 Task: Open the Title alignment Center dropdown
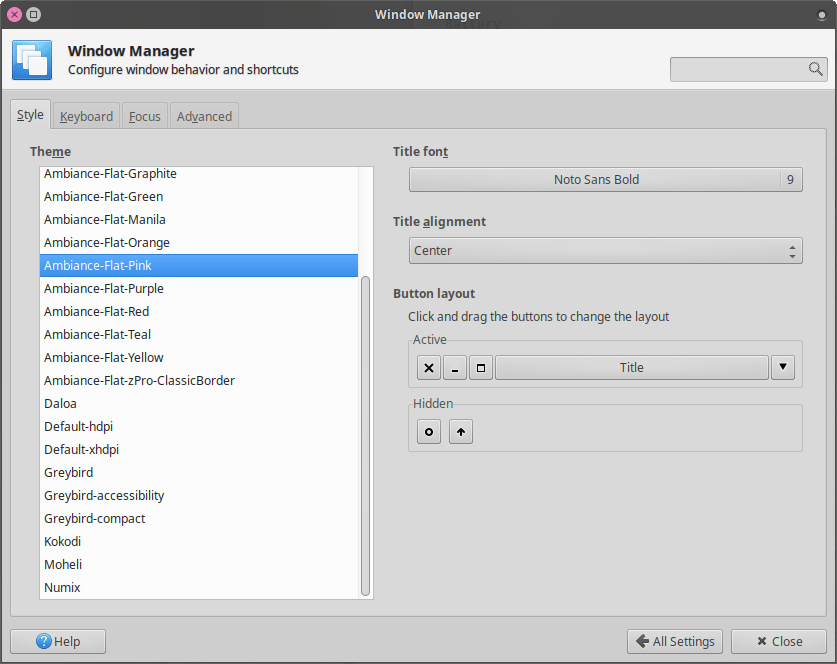605,251
